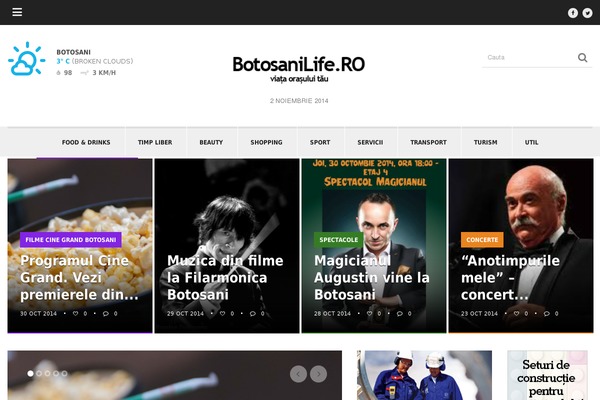Image resolution: width=600 pixels, height=400 pixels.
Task: Open the Food & Drinks menu
Action: click(x=86, y=142)
